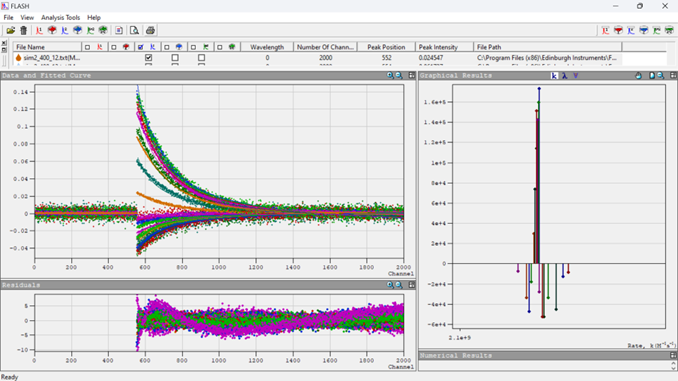Image resolution: width=678 pixels, height=381 pixels.
Task: Uncheck header checkbox for blue curve fit column
Action: 141,47
